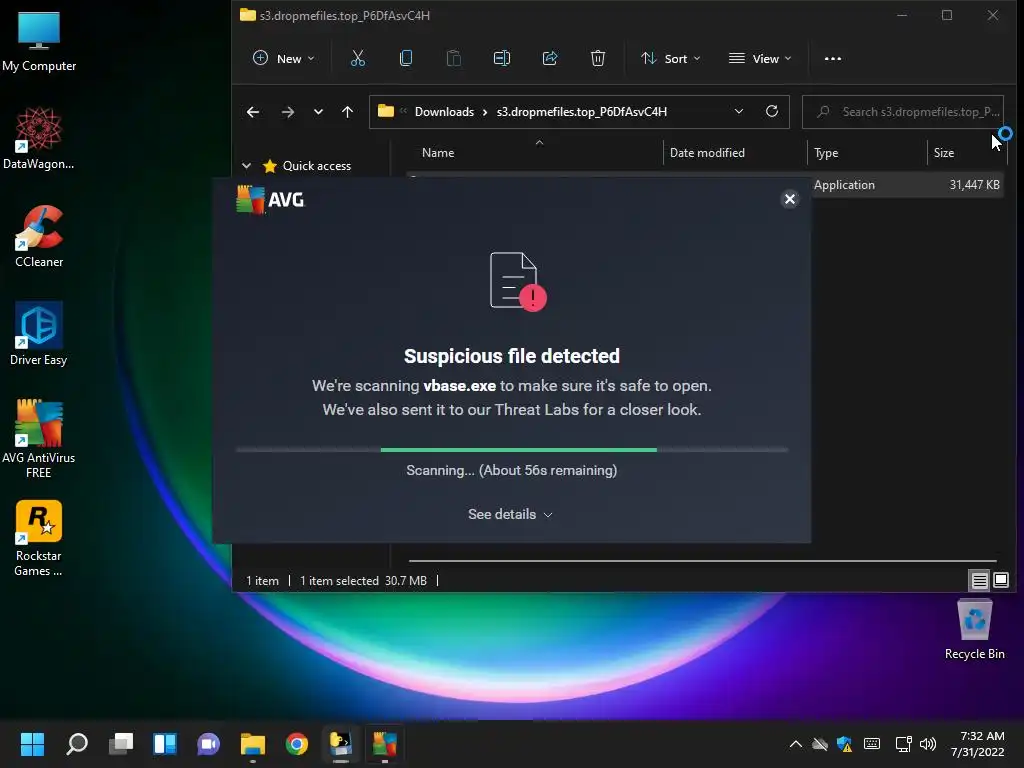1024x768 pixels.
Task: Click the suspicious file warning icon
Action: click(518, 281)
